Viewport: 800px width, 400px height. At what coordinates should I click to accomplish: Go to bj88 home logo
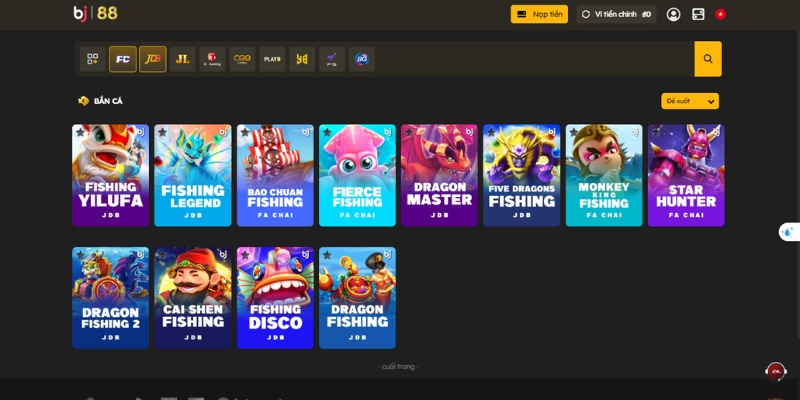(x=95, y=14)
